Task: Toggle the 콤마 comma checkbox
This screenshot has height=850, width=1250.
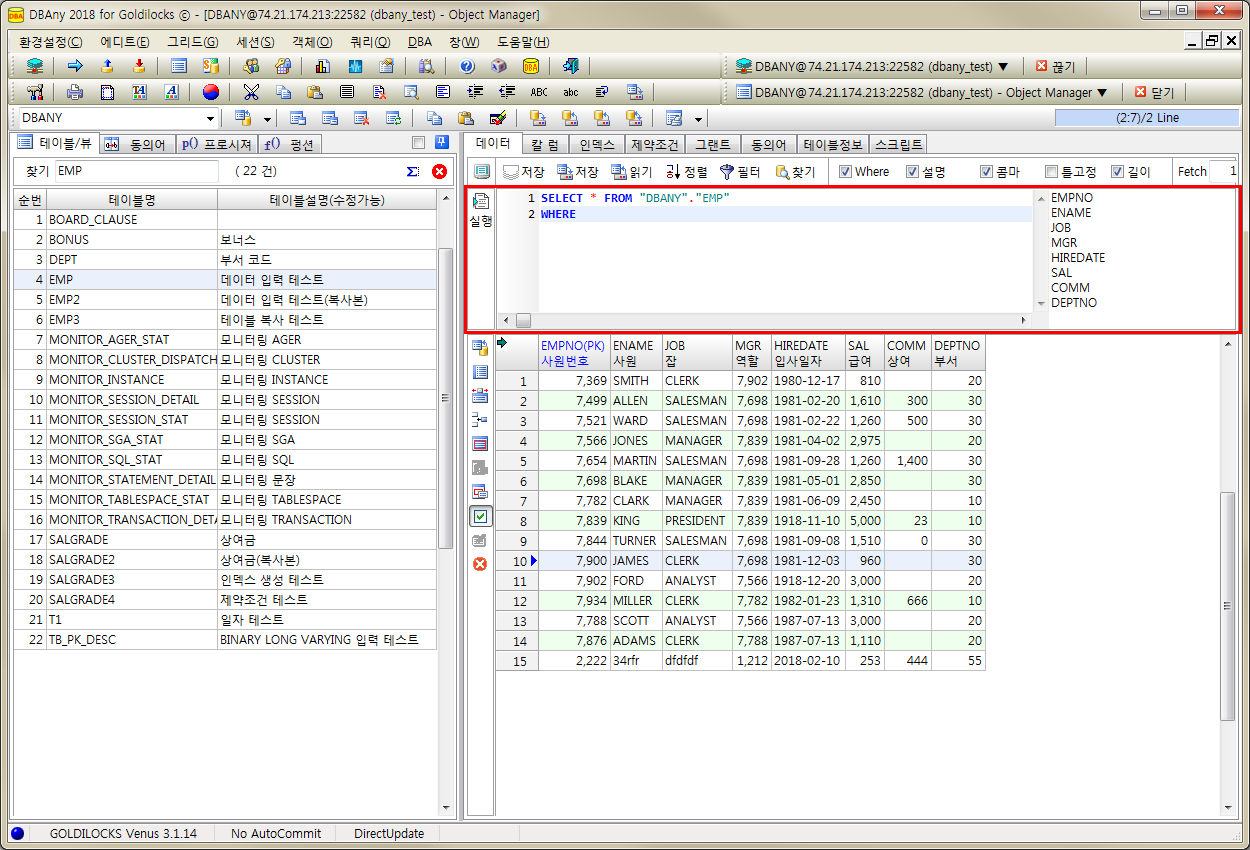Action: [x=986, y=171]
